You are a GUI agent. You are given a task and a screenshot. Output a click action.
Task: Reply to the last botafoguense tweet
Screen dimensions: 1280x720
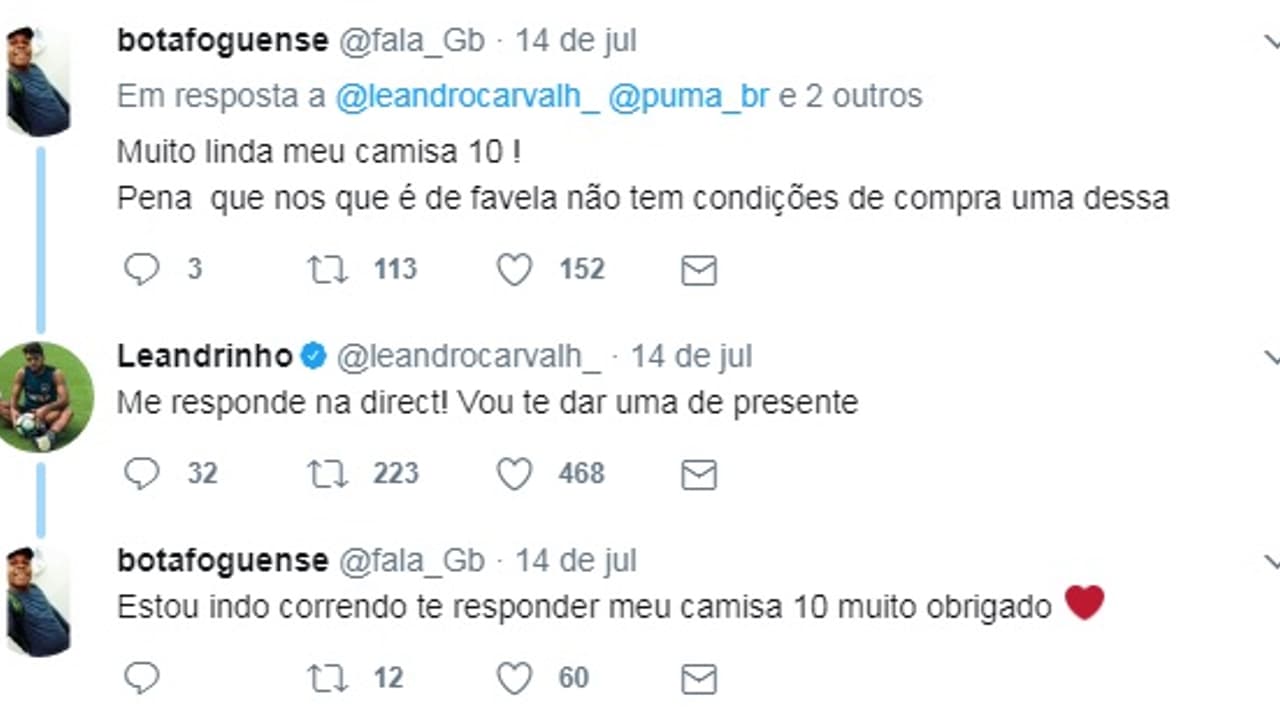point(141,678)
